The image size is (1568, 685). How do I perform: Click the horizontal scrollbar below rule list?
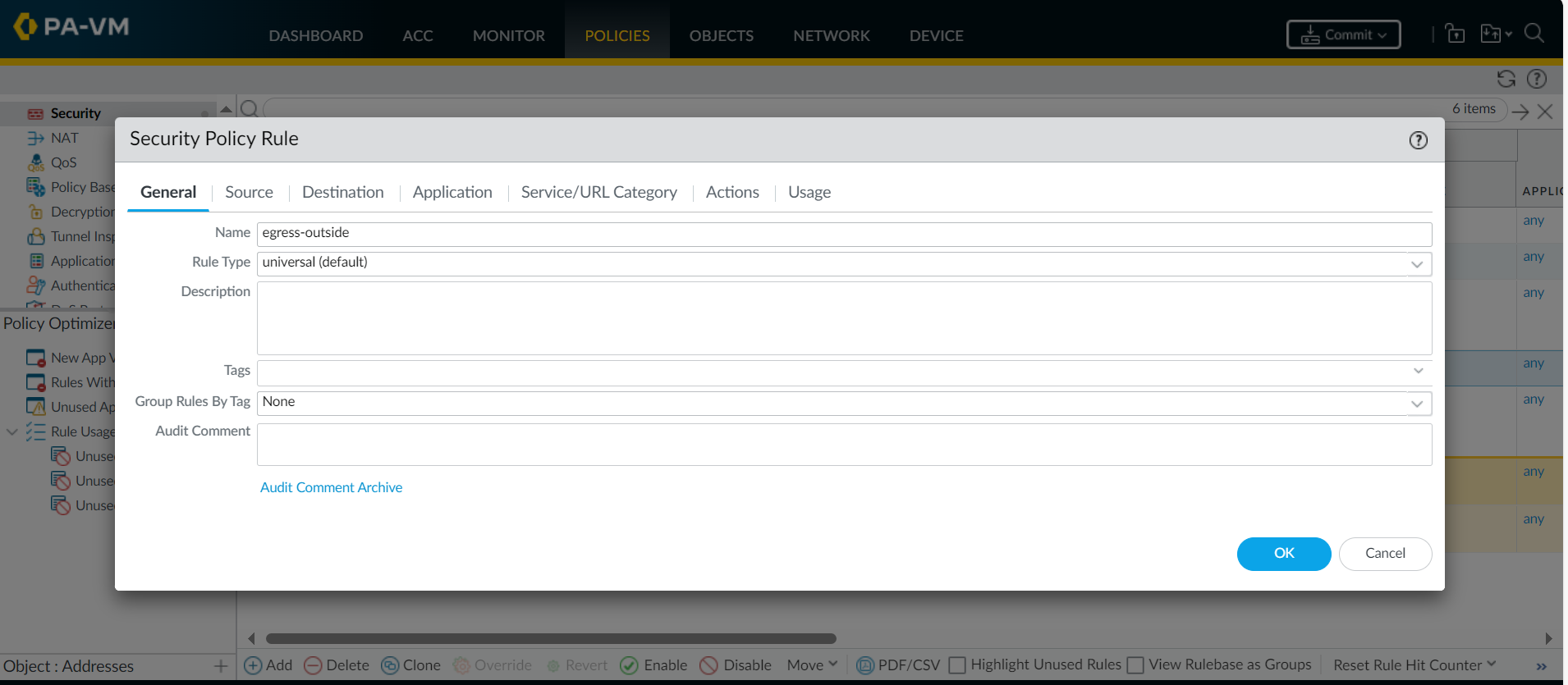coord(550,638)
